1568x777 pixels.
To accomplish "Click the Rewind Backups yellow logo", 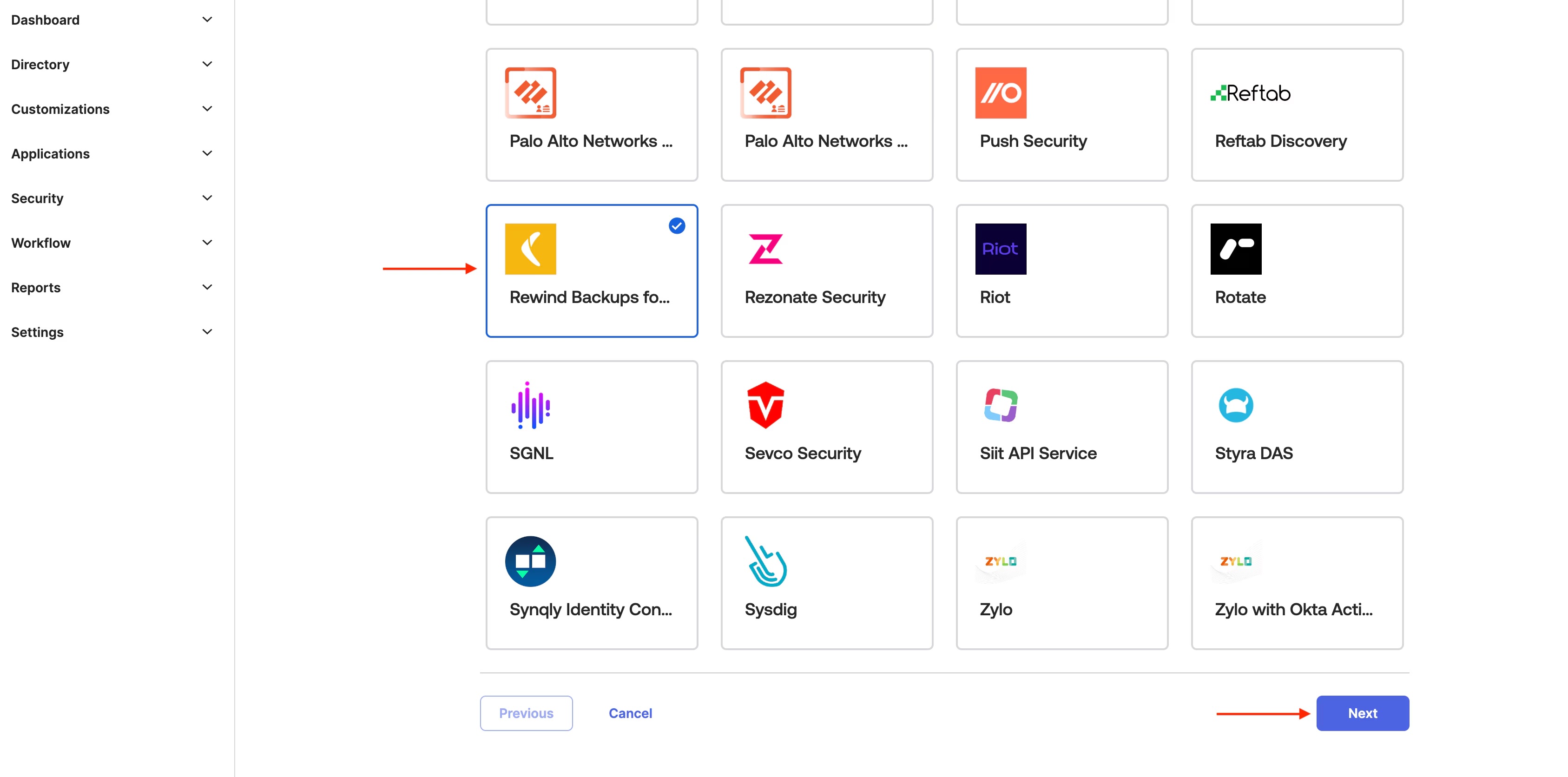I will point(530,249).
